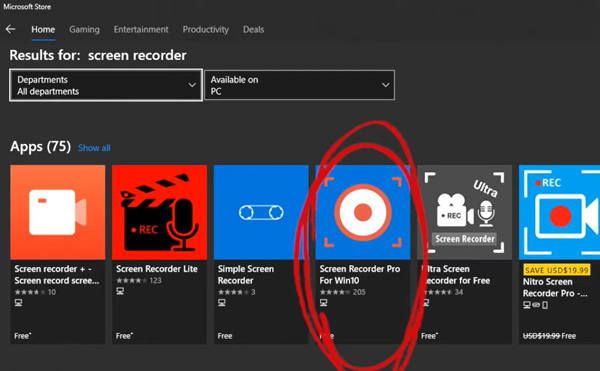Open the Entertainment tab
600x371 pixels.
141,29
